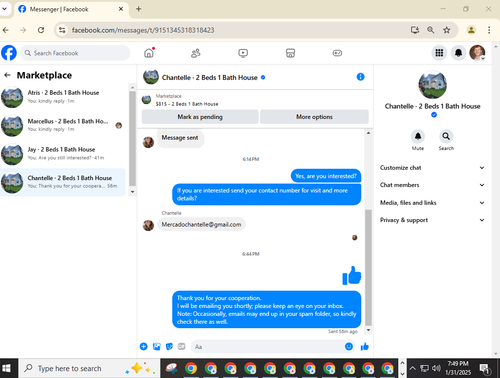Image resolution: width=500 pixels, height=378 pixels.
Task: Open the Windows notification center icon
Action: click(485, 368)
